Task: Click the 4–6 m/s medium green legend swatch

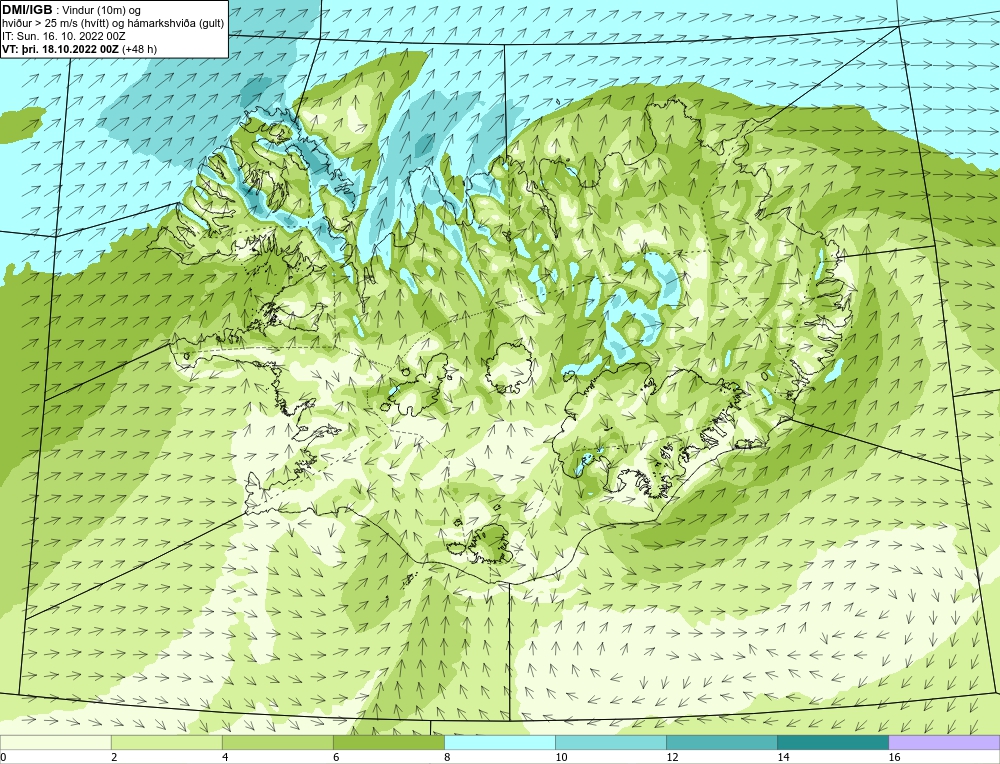Action: click(x=277, y=742)
